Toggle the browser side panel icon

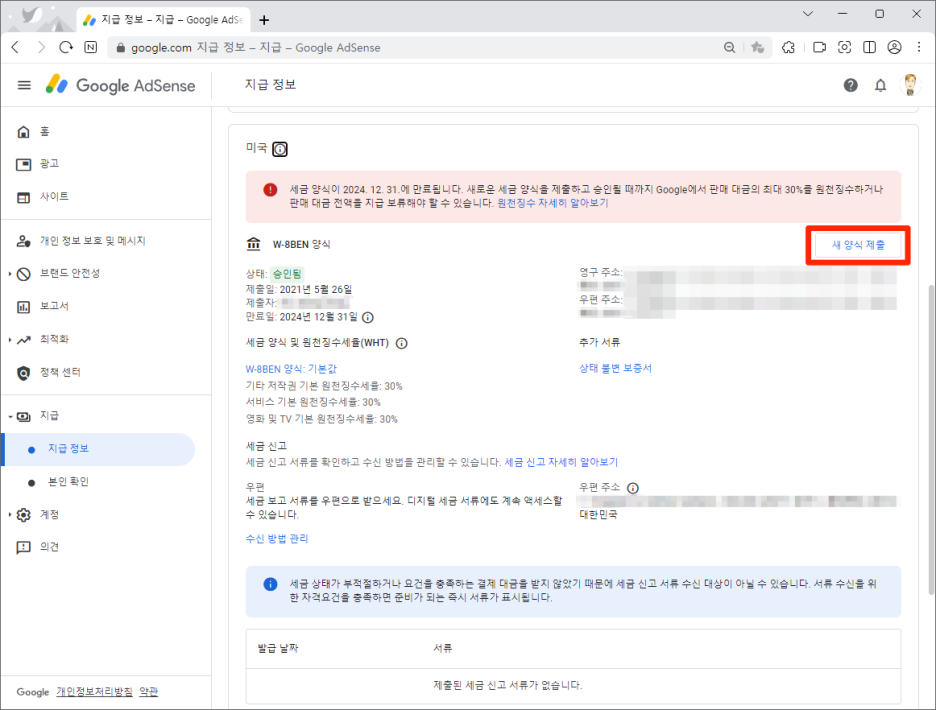coord(870,47)
